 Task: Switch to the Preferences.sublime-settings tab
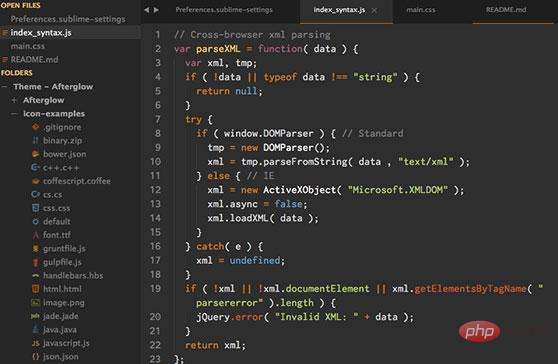(x=224, y=10)
